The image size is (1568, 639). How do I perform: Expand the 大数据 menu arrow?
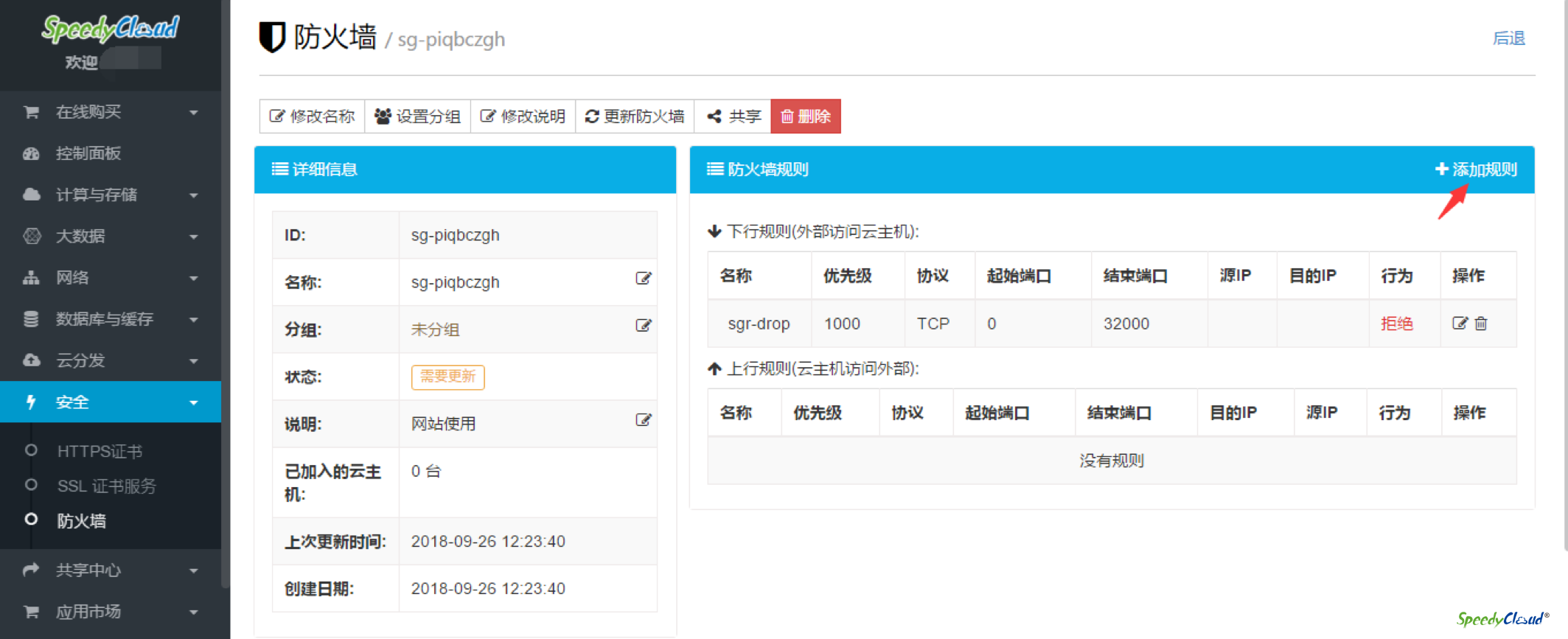pyautogui.click(x=194, y=237)
